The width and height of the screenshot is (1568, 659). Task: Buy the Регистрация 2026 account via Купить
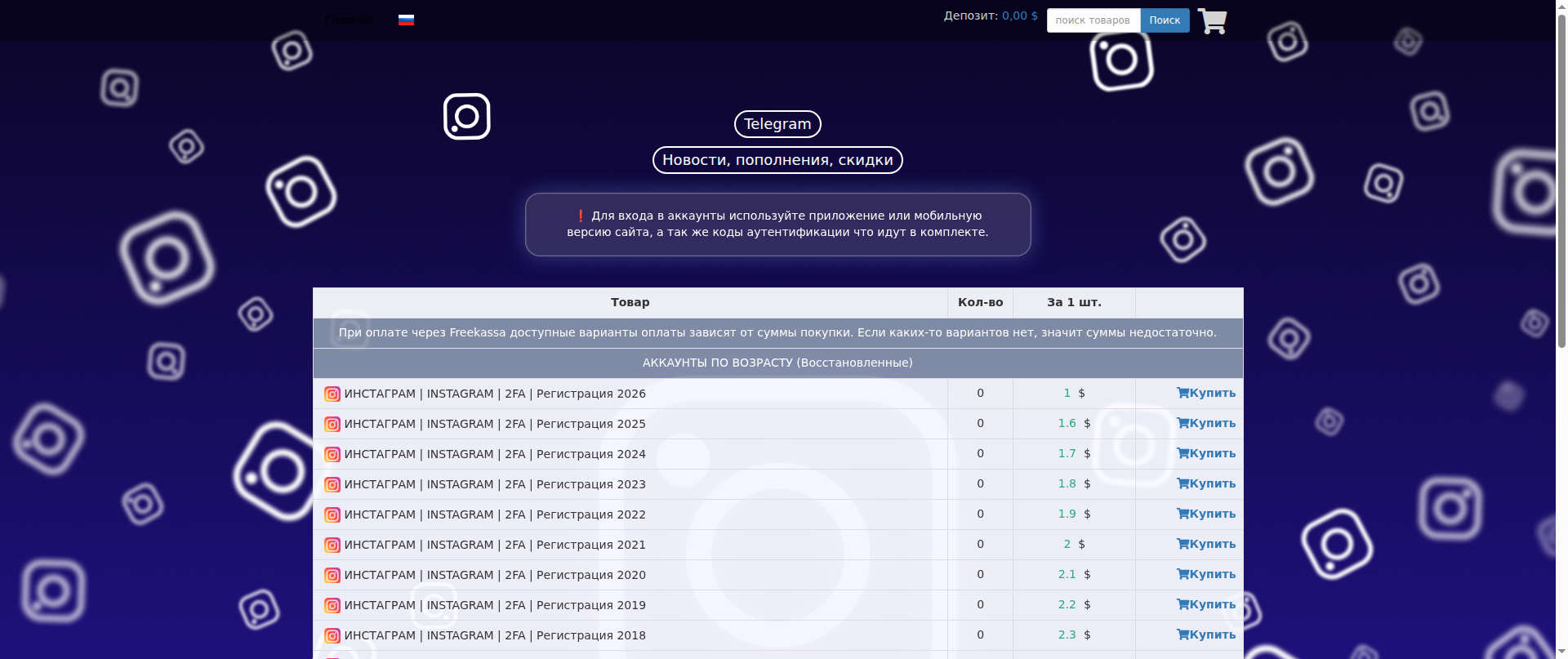click(1206, 393)
